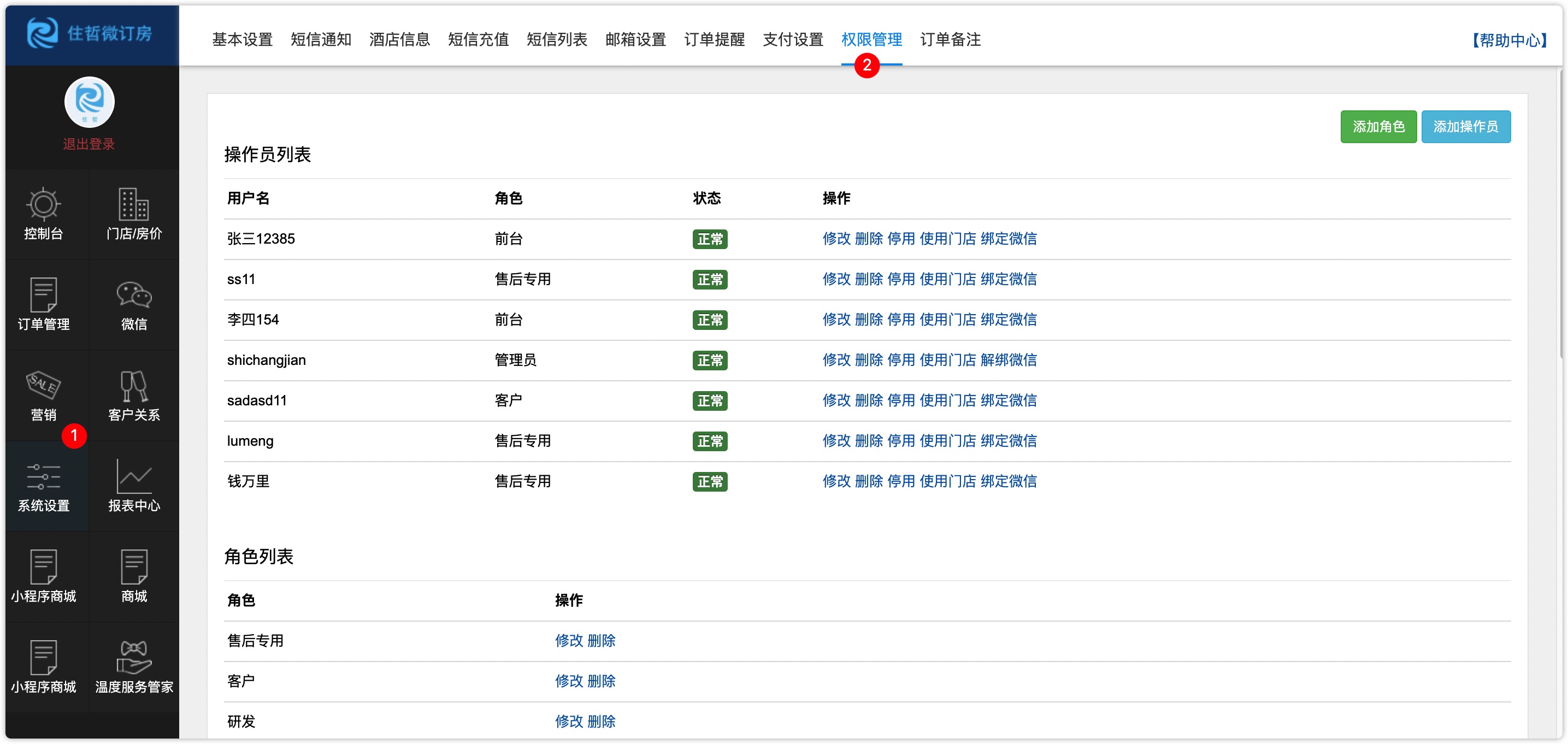Click 修改 for role 售后专用
Image resolution: width=1568 pixels, height=744 pixels.
(x=569, y=641)
